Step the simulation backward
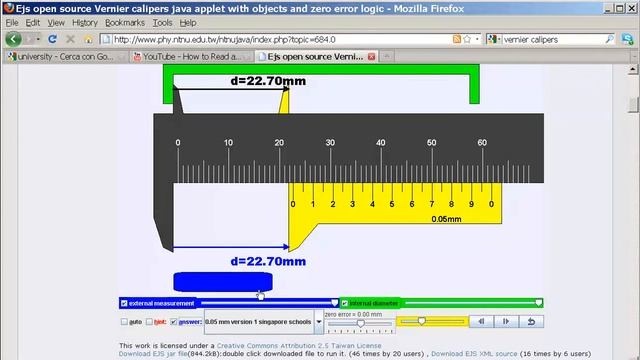 (481, 322)
